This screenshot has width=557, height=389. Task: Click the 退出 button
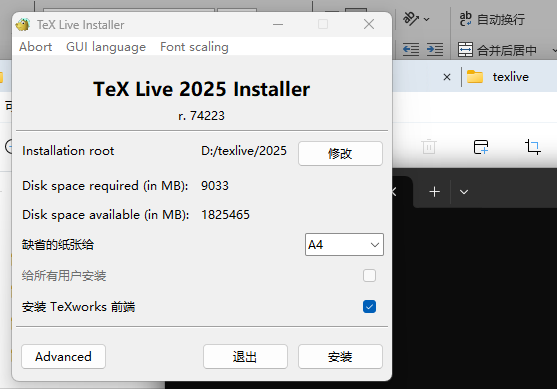(x=245, y=356)
